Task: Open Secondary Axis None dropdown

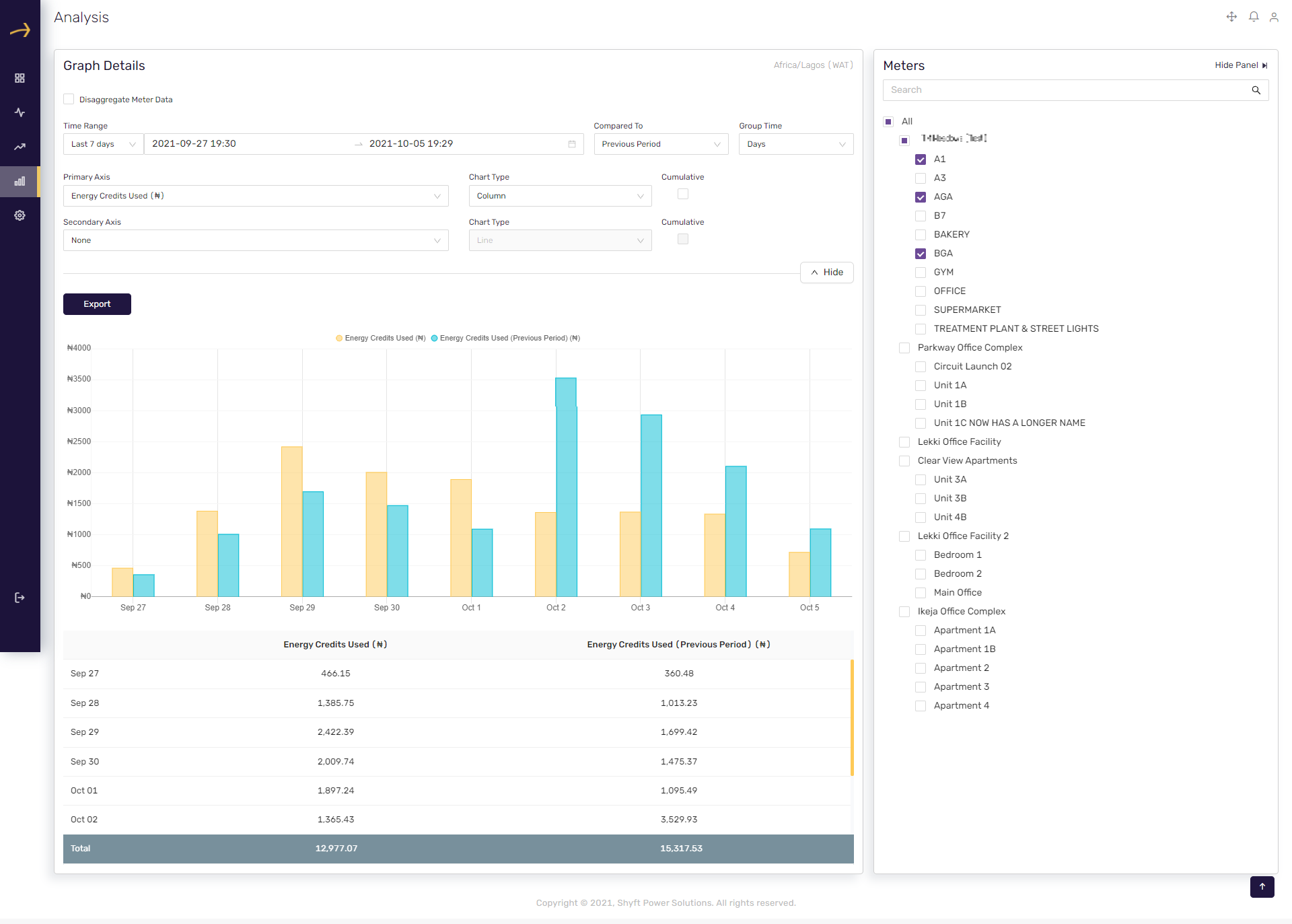Action: coord(256,240)
